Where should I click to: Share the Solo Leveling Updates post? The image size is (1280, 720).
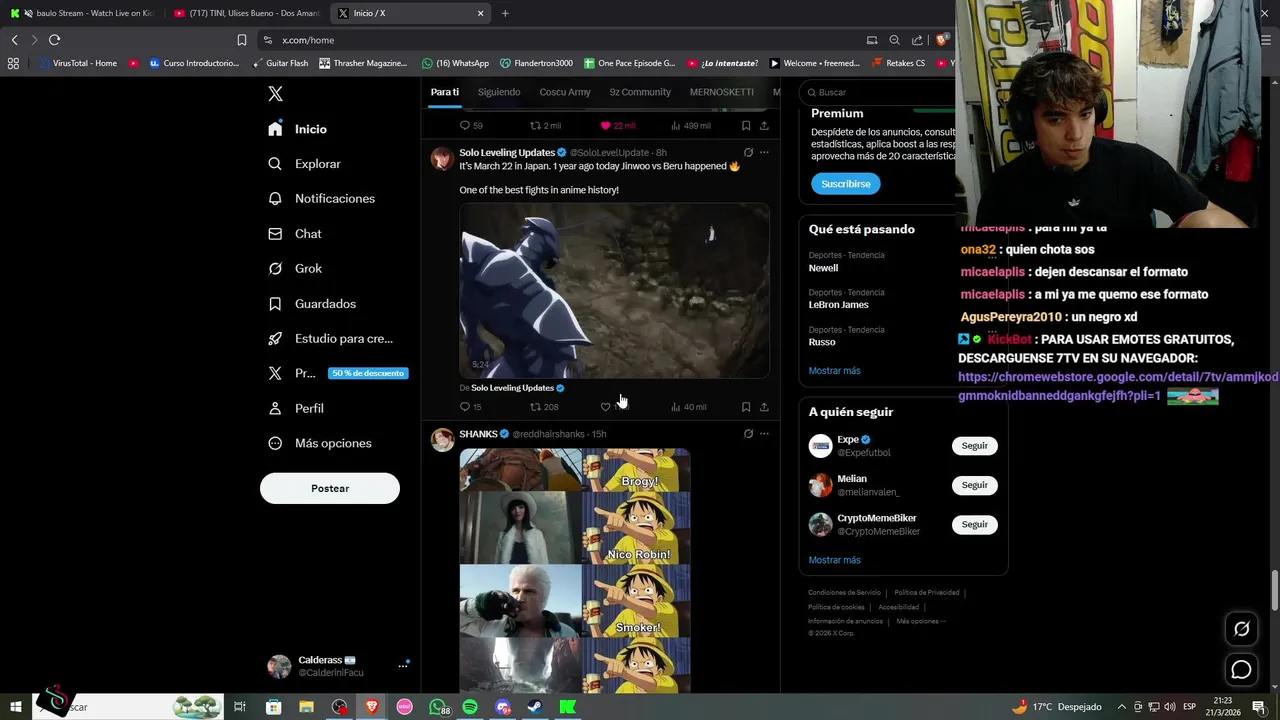point(764,407)
